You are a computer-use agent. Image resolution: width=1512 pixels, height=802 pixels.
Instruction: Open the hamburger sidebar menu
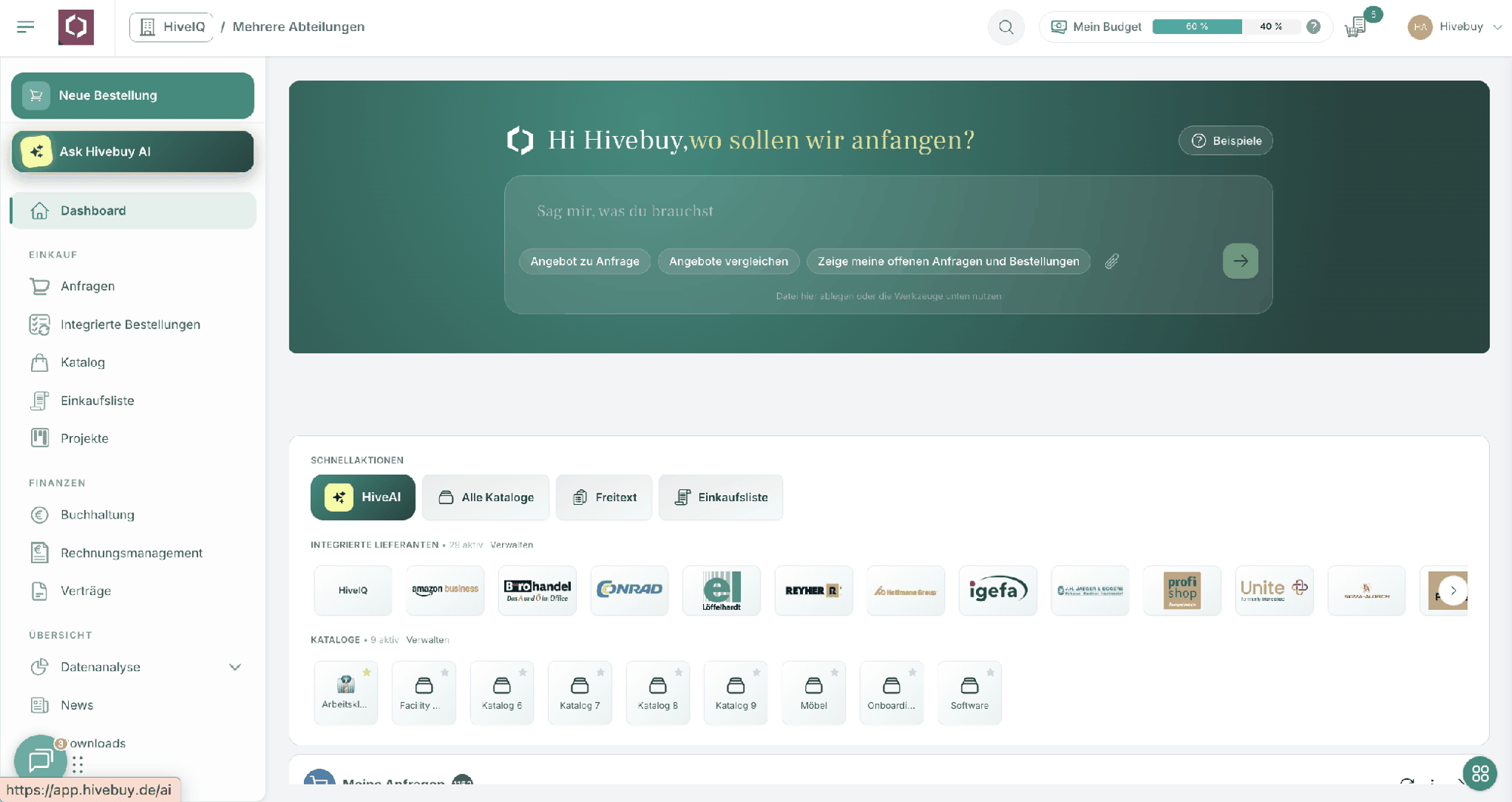coord(25,27)
